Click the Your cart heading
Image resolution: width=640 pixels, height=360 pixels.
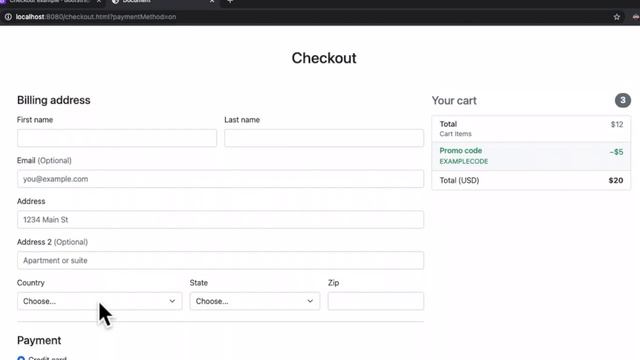click(454, 100)
